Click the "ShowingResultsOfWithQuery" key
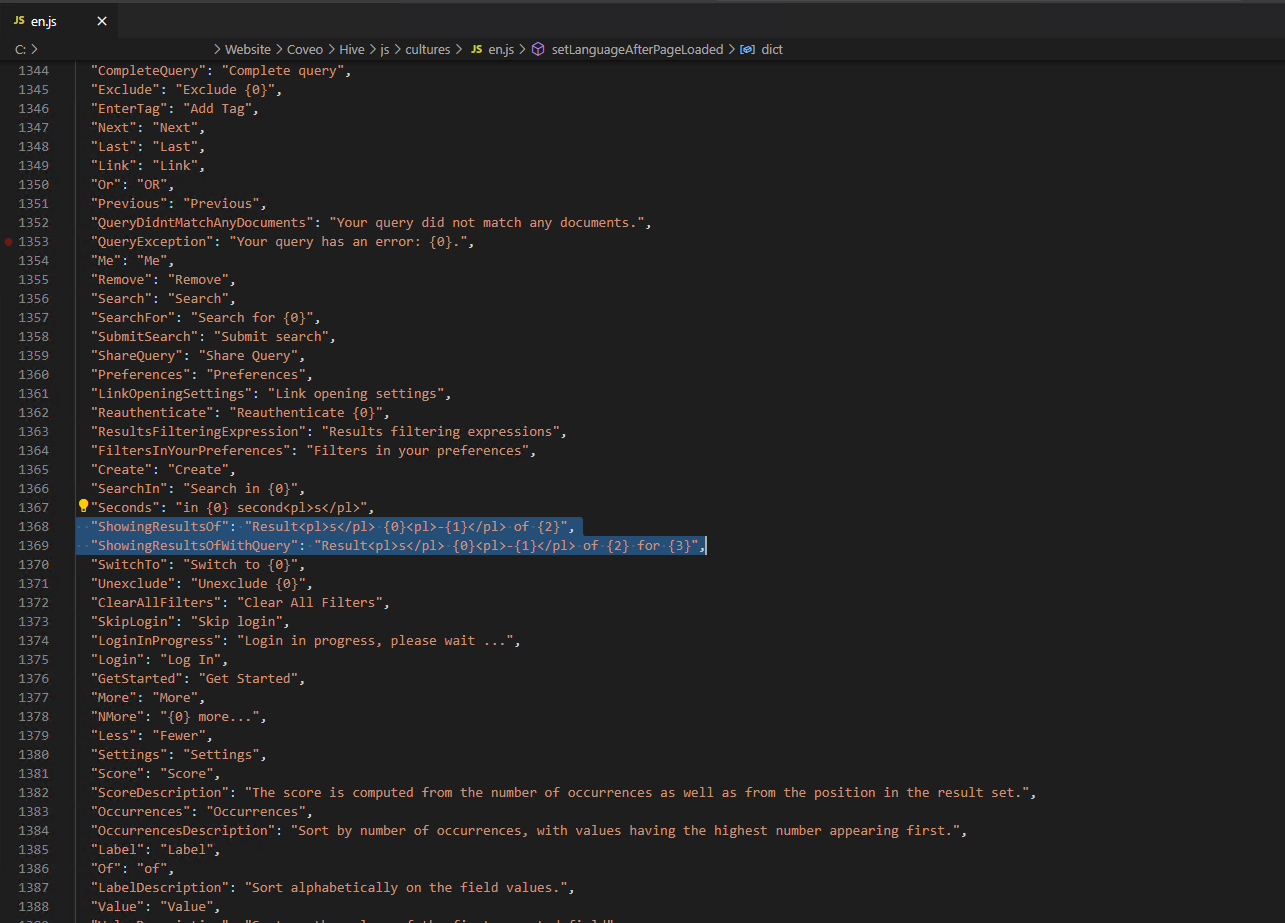 click(195, 546)
